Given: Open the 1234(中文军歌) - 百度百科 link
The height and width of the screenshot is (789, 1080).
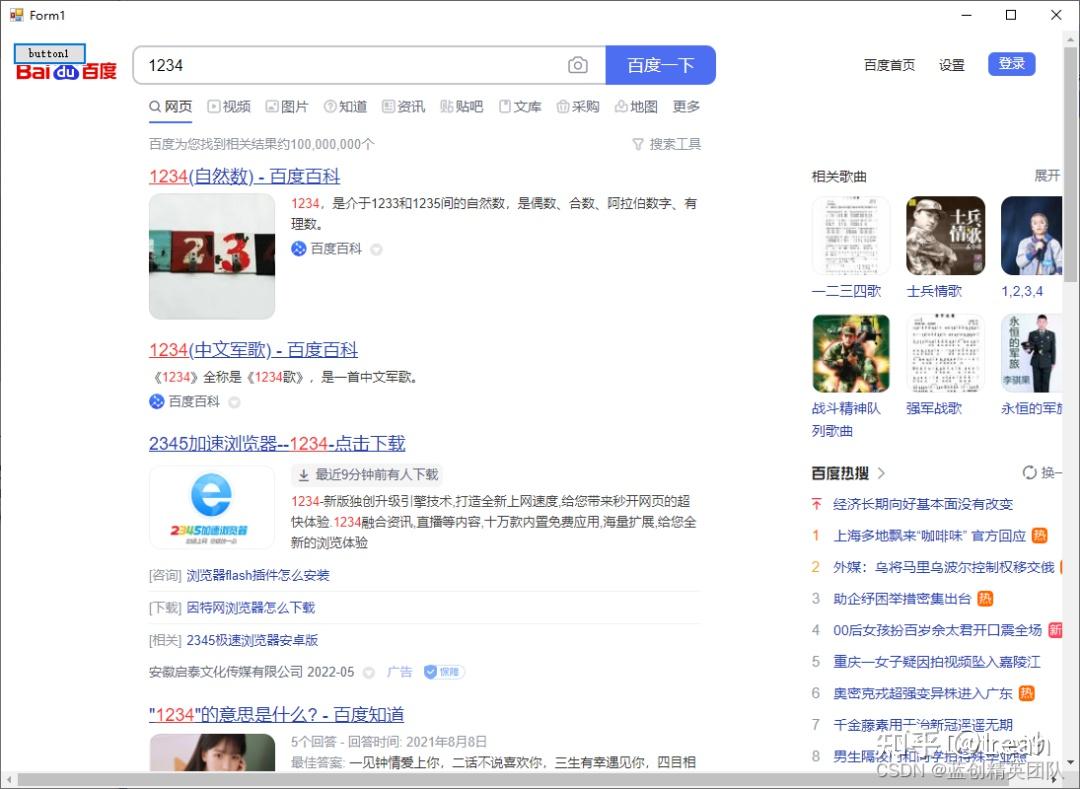Looking at the screenshot, I should (252, 349).
